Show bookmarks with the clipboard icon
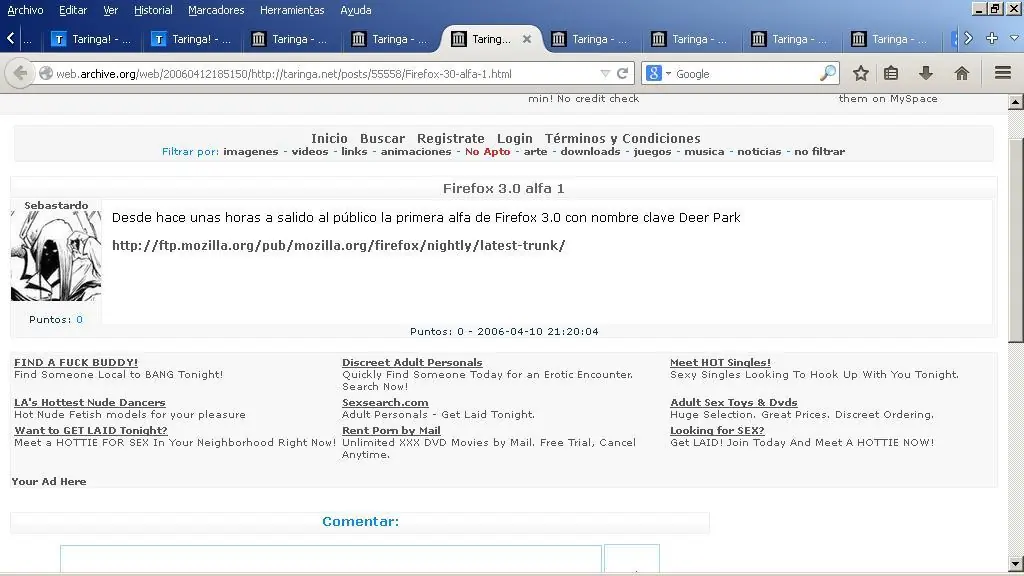Screen dimensions: 1024x576 pos(890,73)
